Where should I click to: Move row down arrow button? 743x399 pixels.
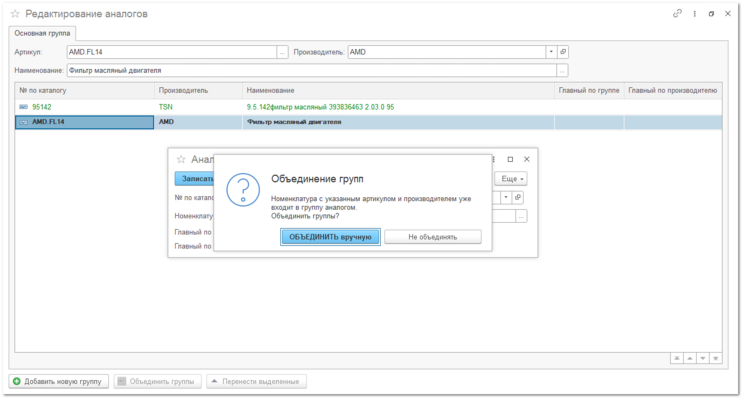click(703, 358)
